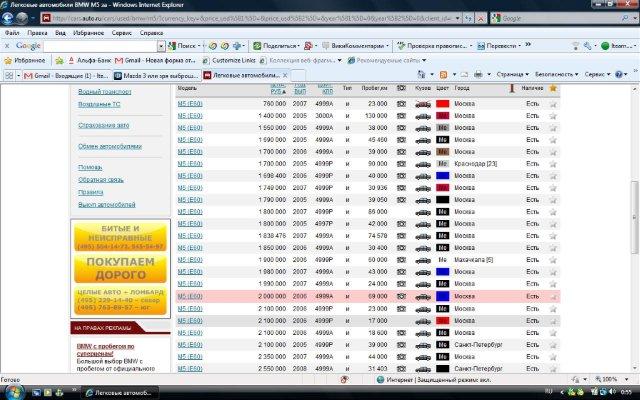Toggle the favorite star in the Махачкала row
This screenshot has width=640, height=400.
553,261
